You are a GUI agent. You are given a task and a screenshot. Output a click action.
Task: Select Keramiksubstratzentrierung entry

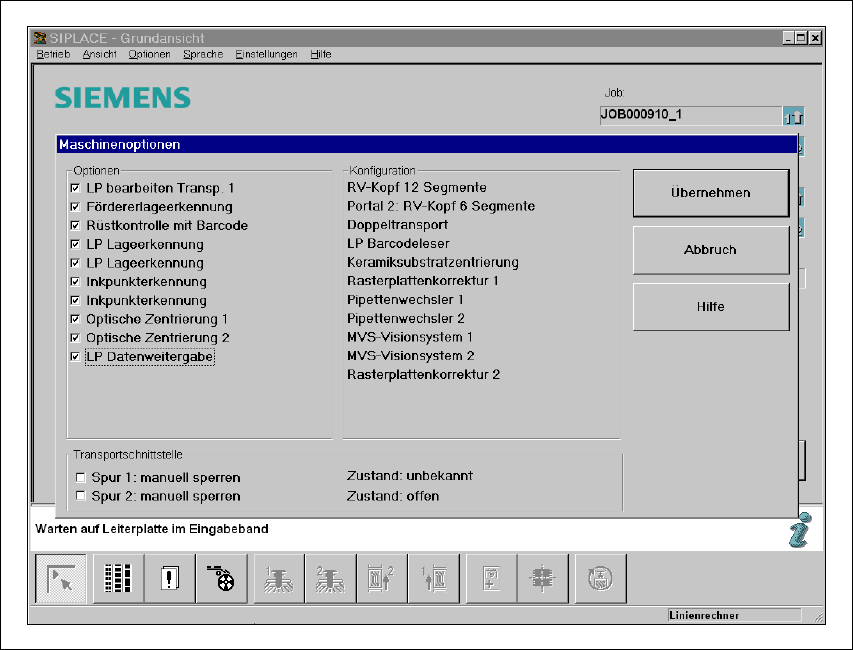click(433, 262)
